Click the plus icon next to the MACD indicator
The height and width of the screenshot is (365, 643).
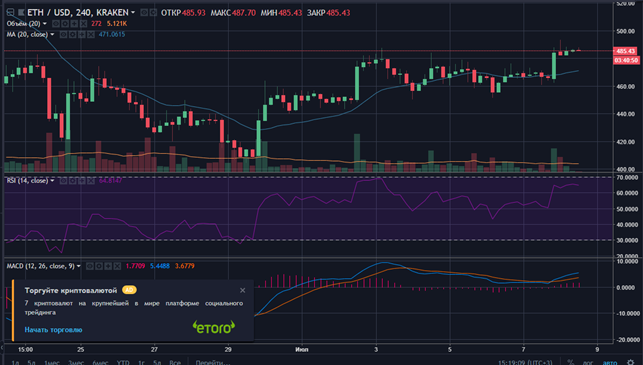point(108,266)
